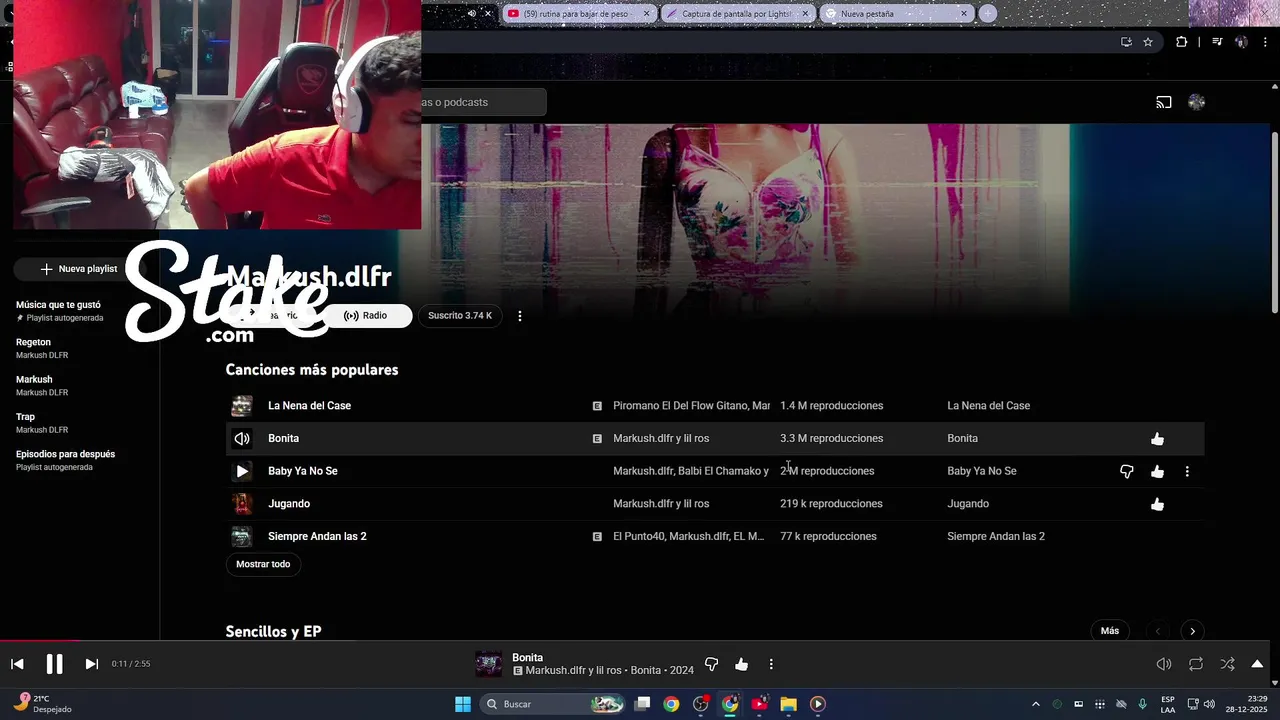Switch to Captura de pantalla Lightshot tab

tap(737, 14)
